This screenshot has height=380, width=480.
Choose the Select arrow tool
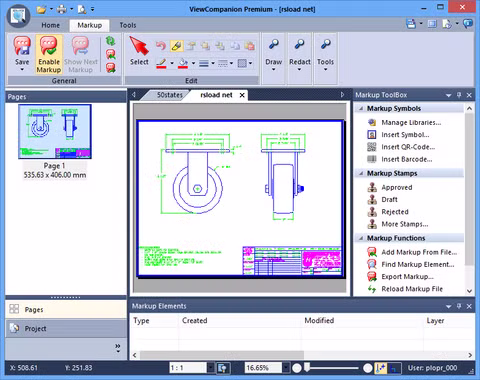pyautogui.click(x=139, y=51)
